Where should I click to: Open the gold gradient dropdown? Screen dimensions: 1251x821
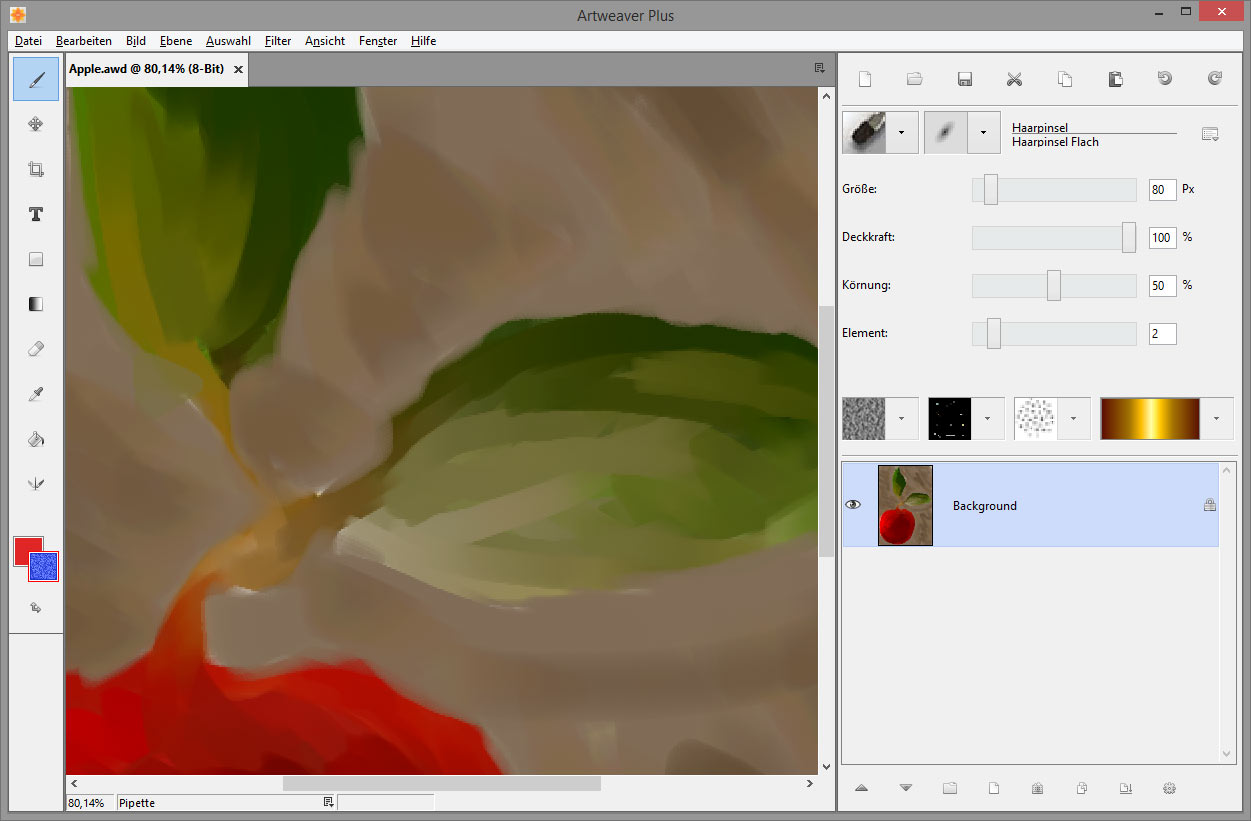1216,418
